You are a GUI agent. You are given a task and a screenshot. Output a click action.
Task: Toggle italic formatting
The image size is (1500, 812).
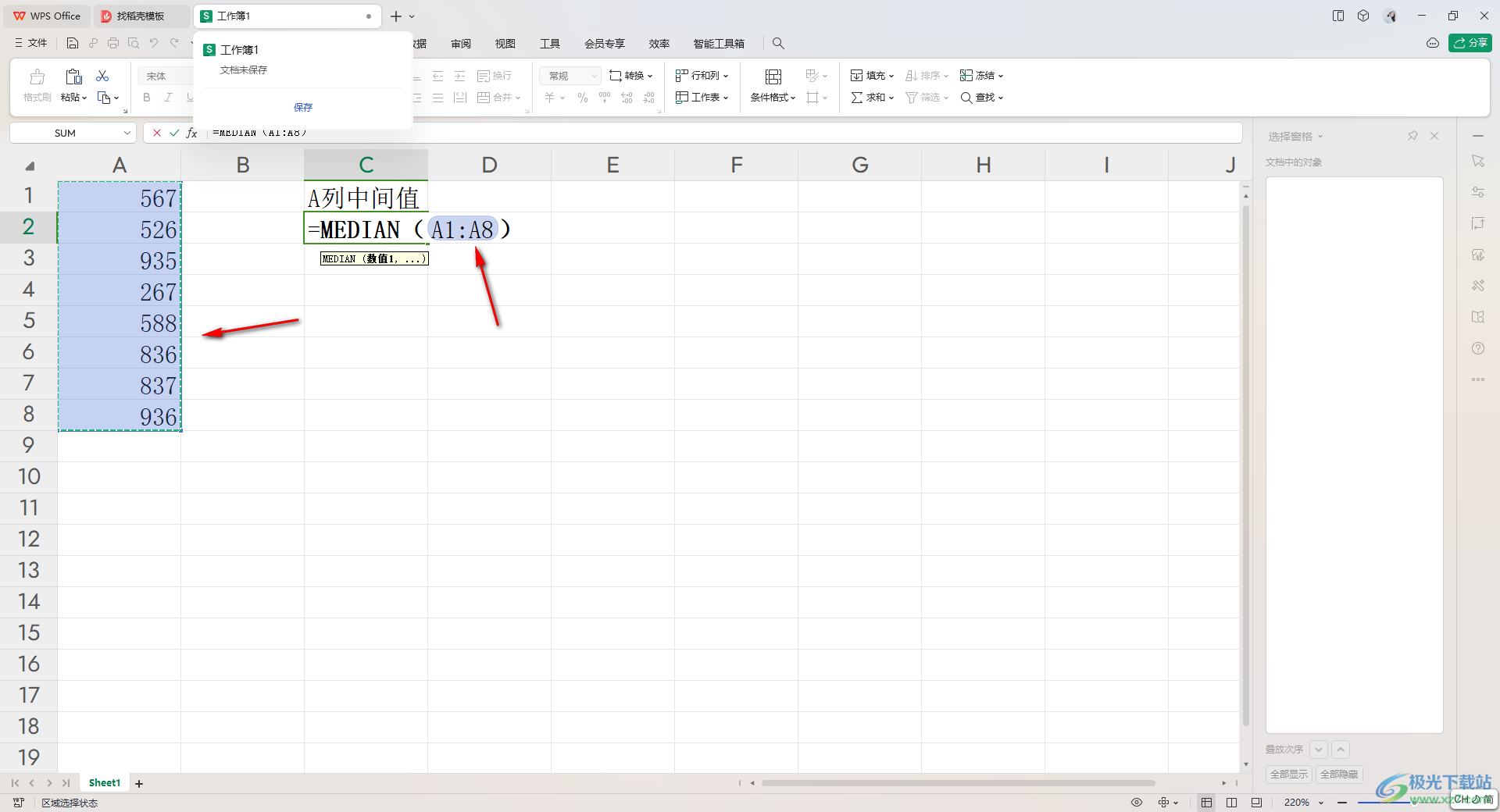tap(168, 98)
